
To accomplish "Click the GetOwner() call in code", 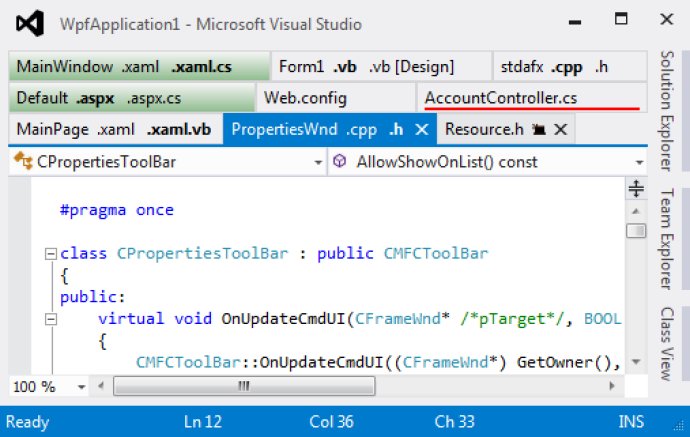I will point(565,362).
